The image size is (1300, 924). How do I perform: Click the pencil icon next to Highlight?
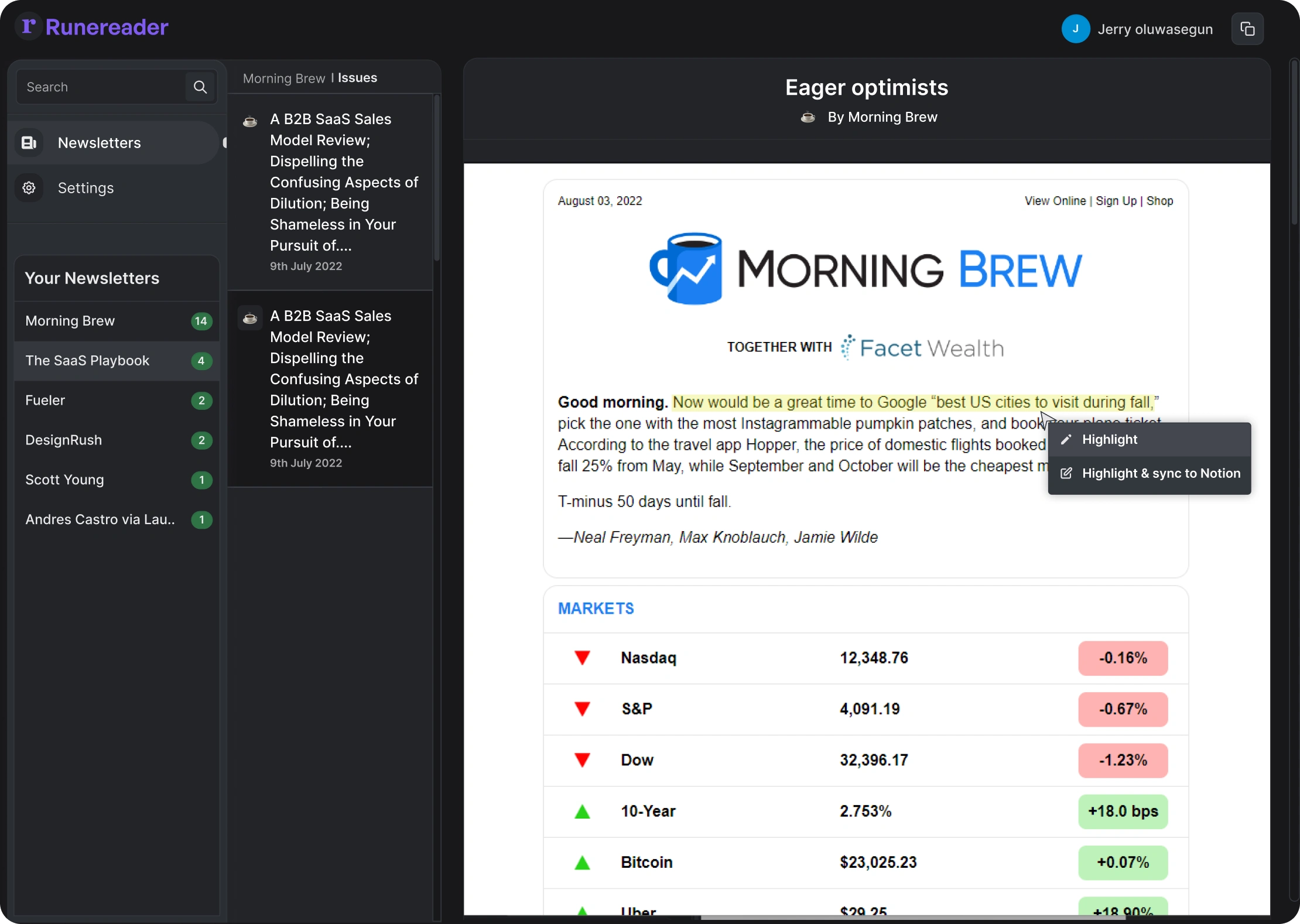(x=1066, y=440)
